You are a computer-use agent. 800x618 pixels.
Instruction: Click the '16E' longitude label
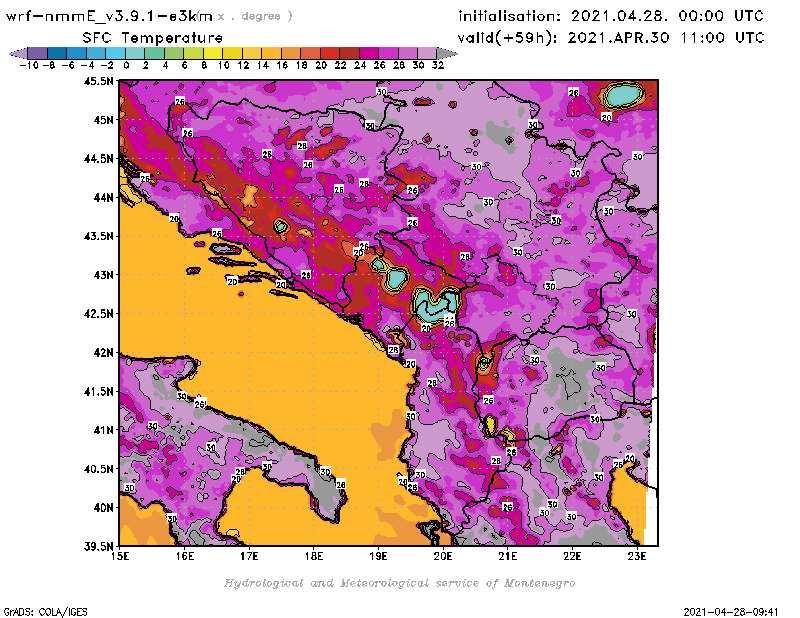tap(185, 556)
